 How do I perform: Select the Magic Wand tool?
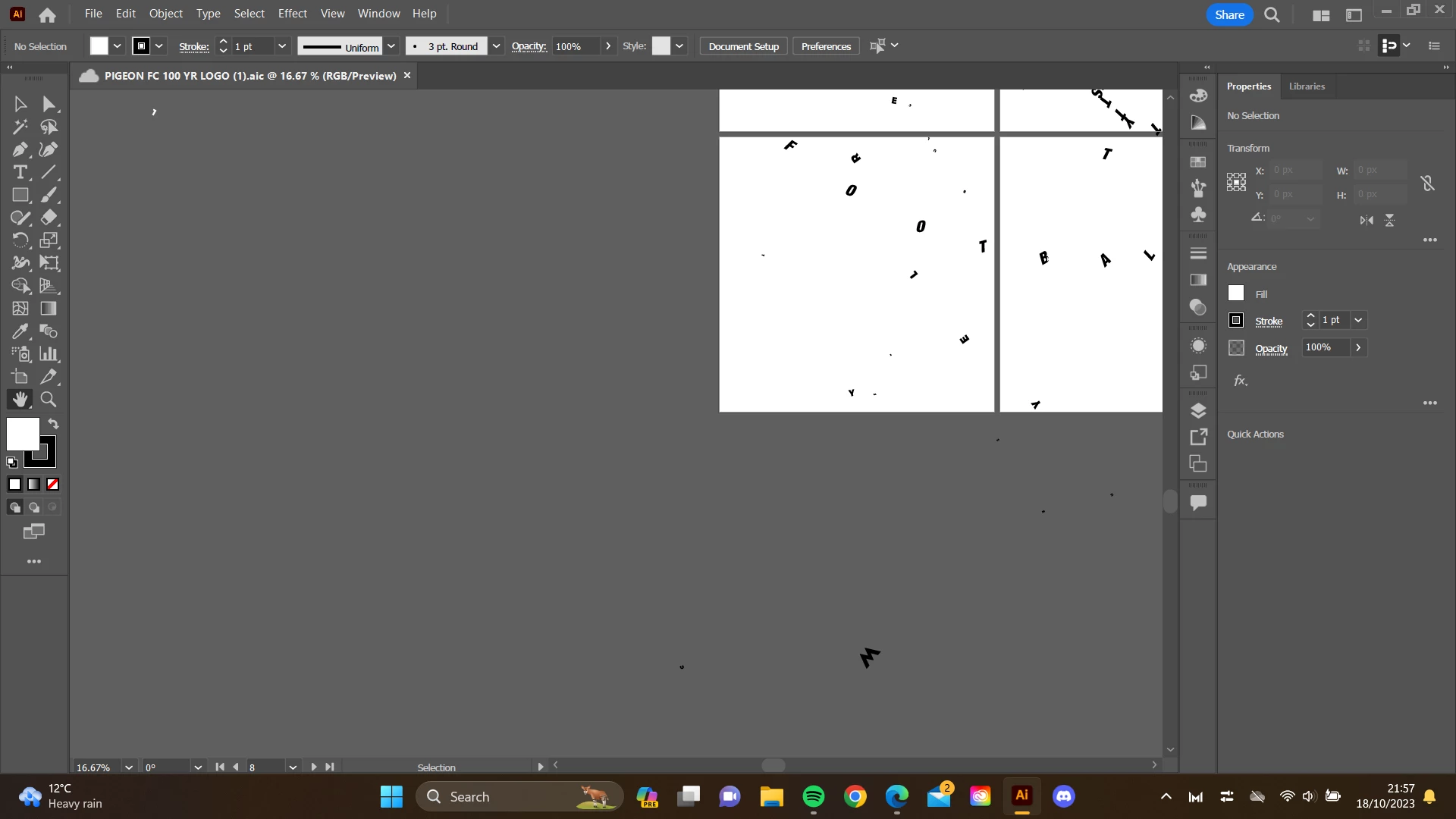click(20, 127)
